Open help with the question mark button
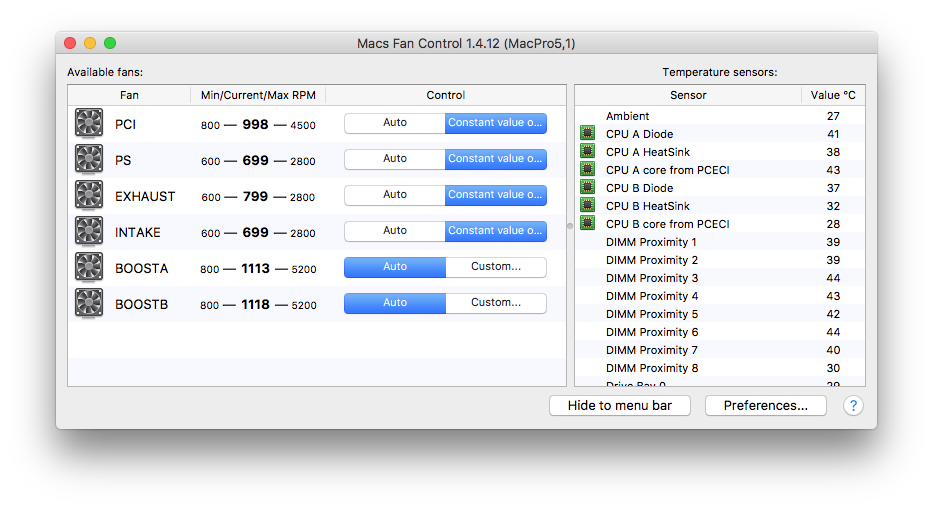 coord(853,405)
